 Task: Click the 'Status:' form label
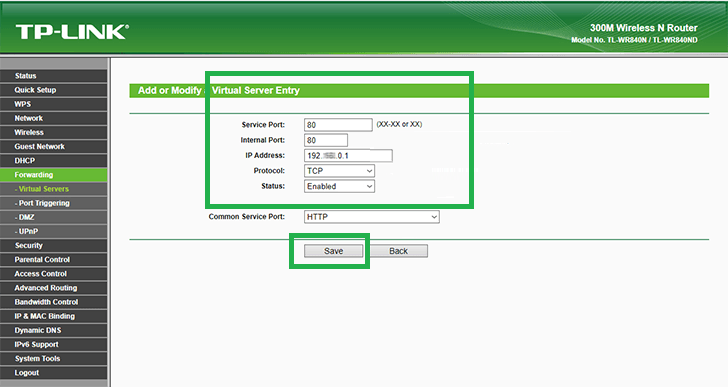(x=273, y=186)
